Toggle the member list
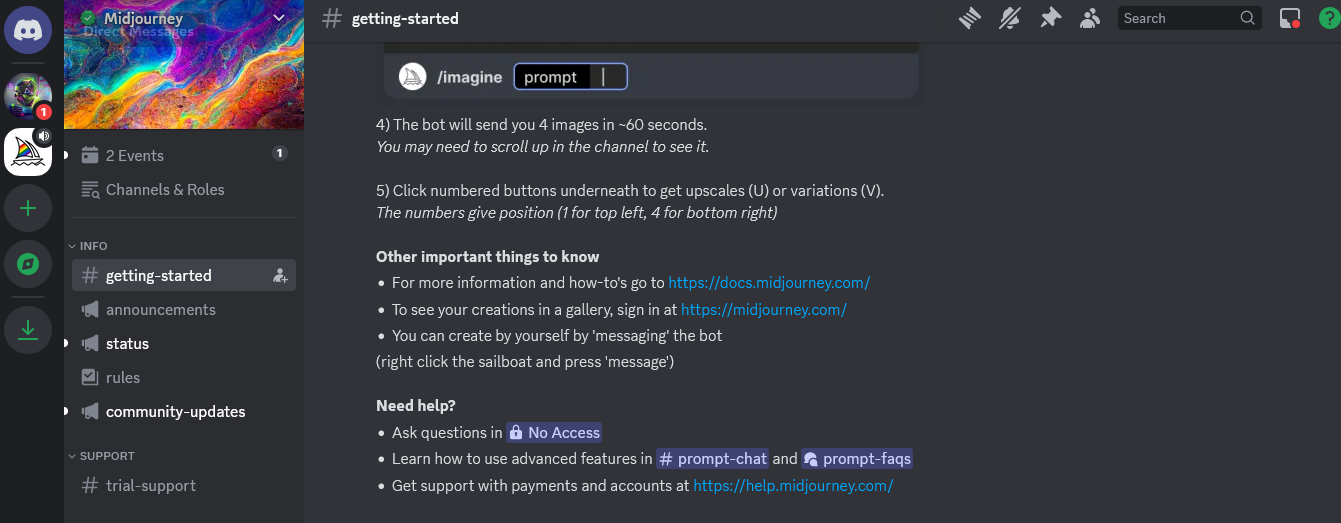 [1090, 18]
